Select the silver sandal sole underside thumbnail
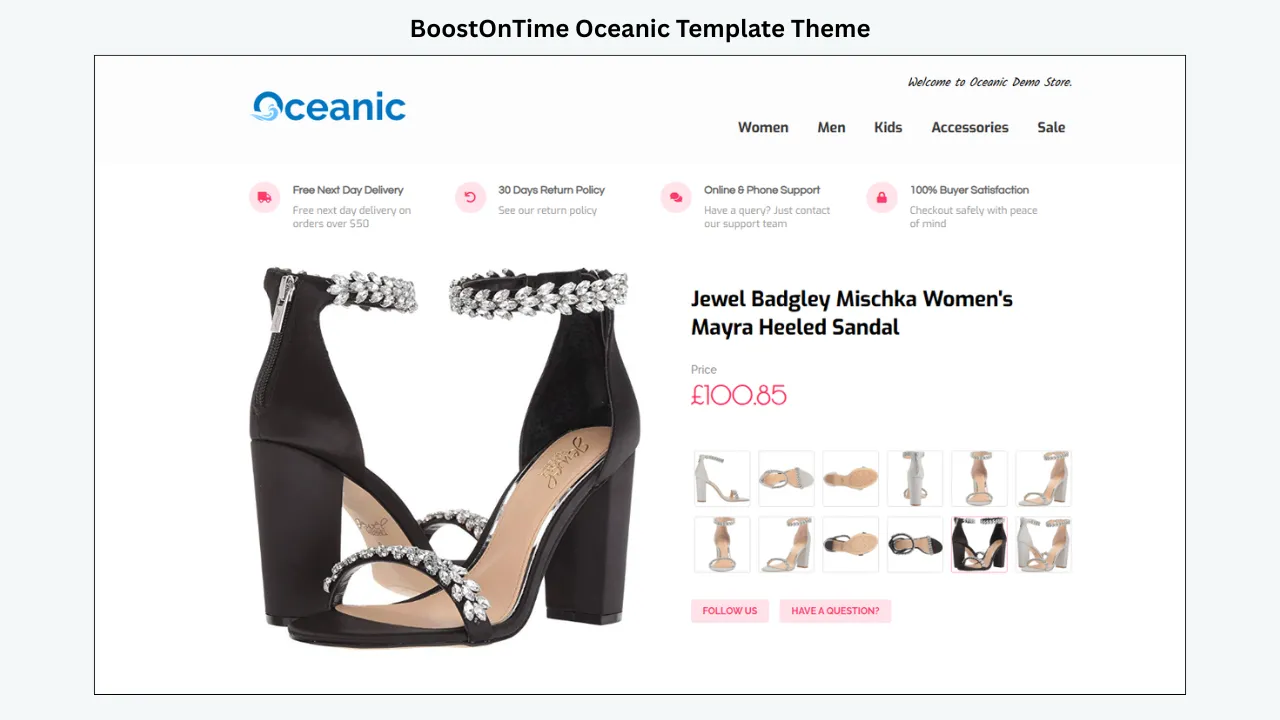The image size is (1280, 720). (851, 479)
